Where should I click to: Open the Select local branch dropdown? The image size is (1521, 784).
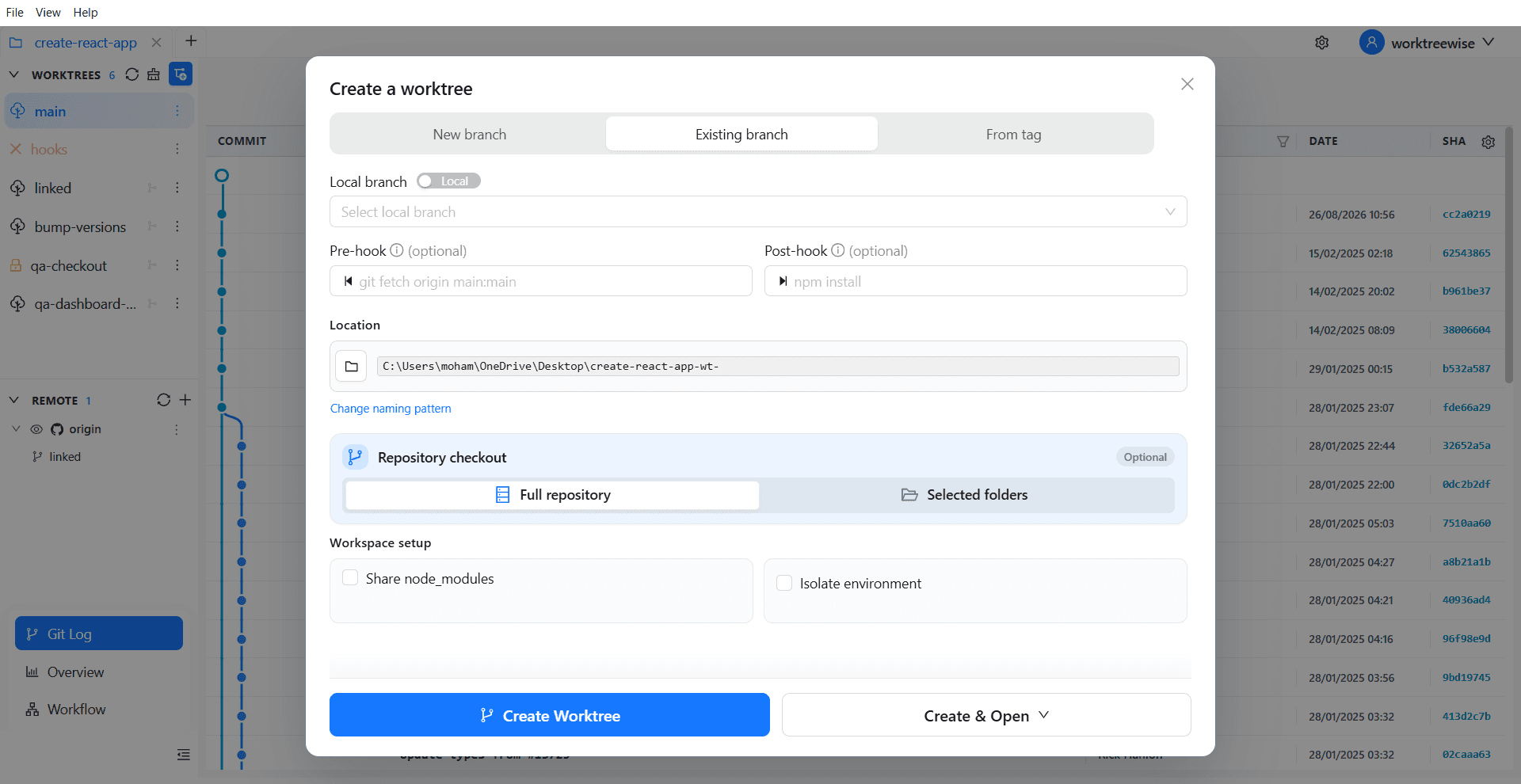tap(758, 211)
